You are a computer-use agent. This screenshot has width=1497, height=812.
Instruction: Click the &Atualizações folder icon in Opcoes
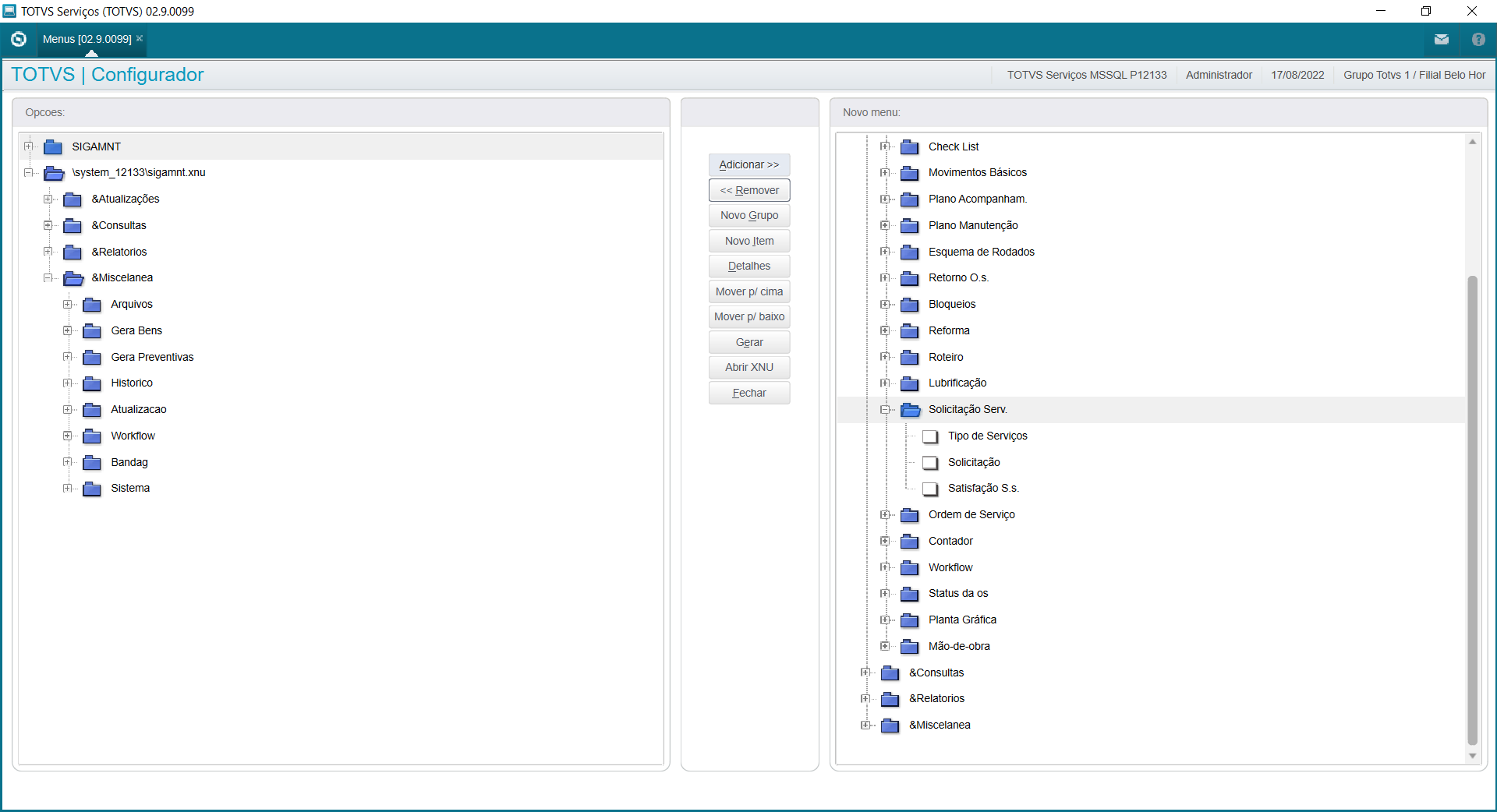pos(73,199)
